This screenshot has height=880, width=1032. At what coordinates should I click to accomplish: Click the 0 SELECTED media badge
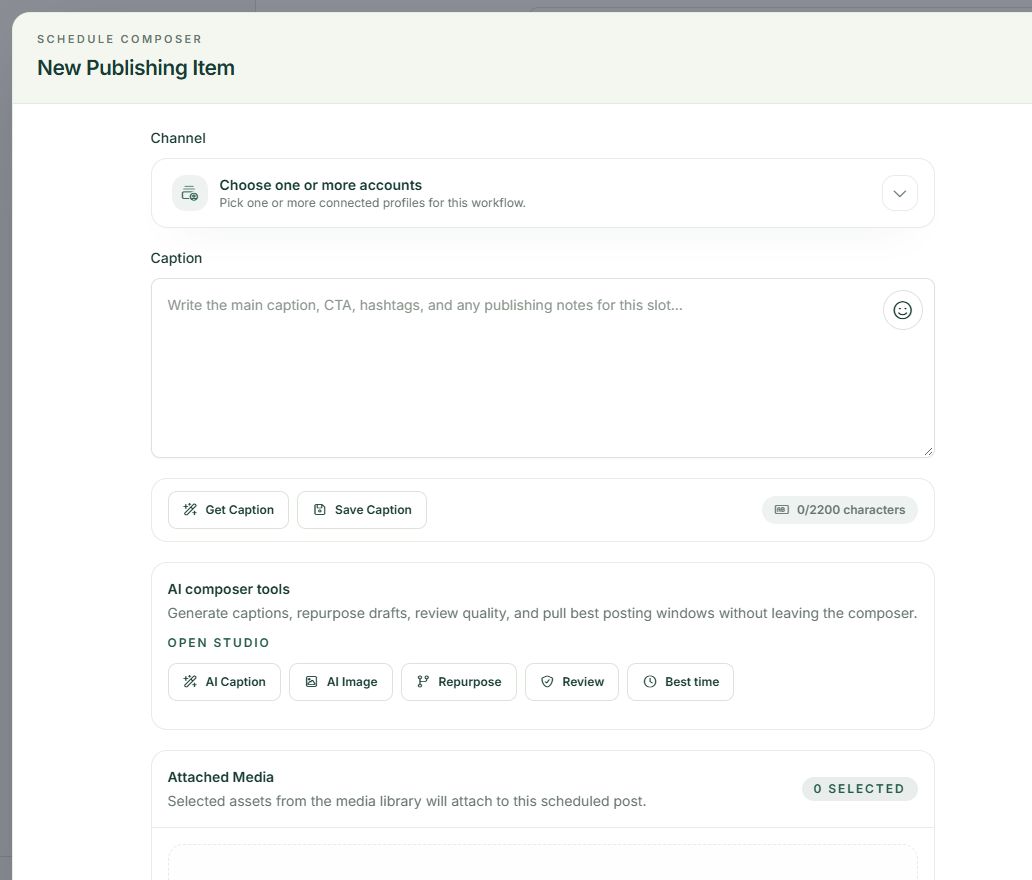[860, 789]
